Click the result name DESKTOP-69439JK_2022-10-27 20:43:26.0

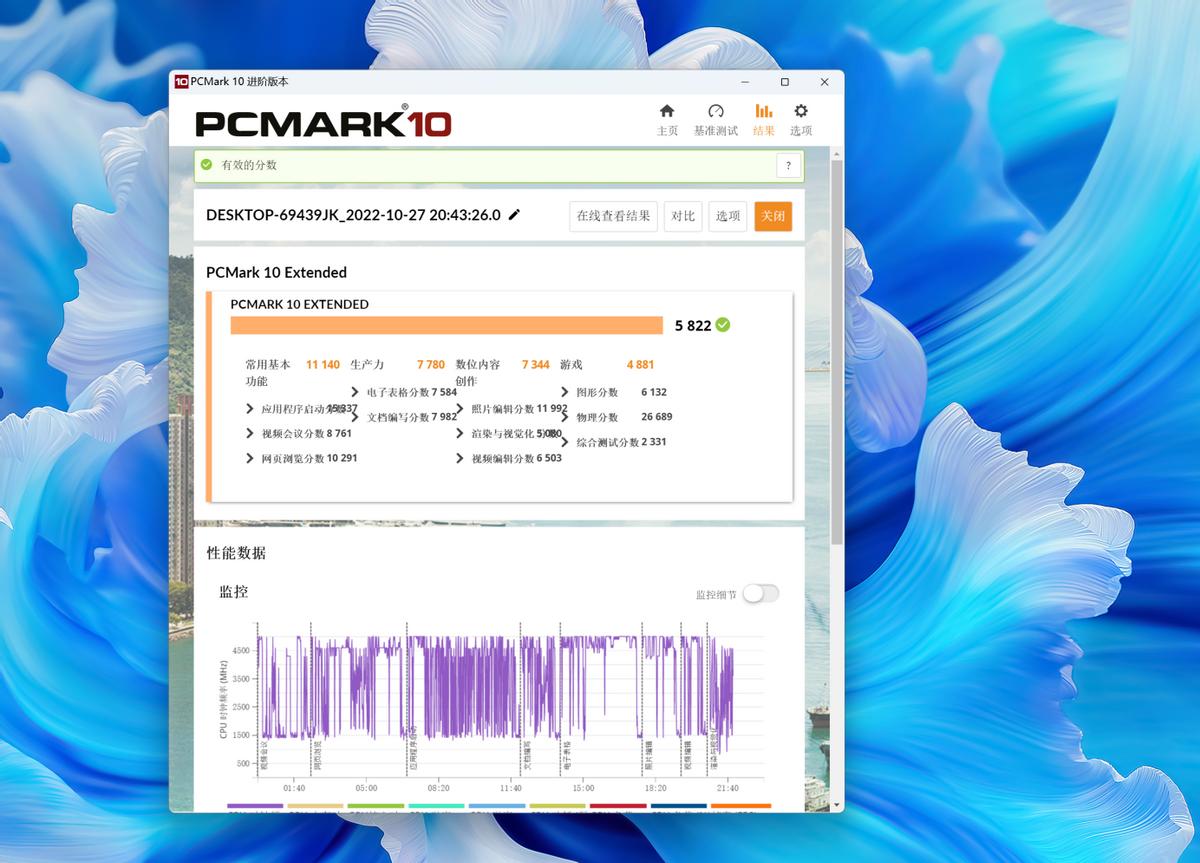[x=353, y=215]
